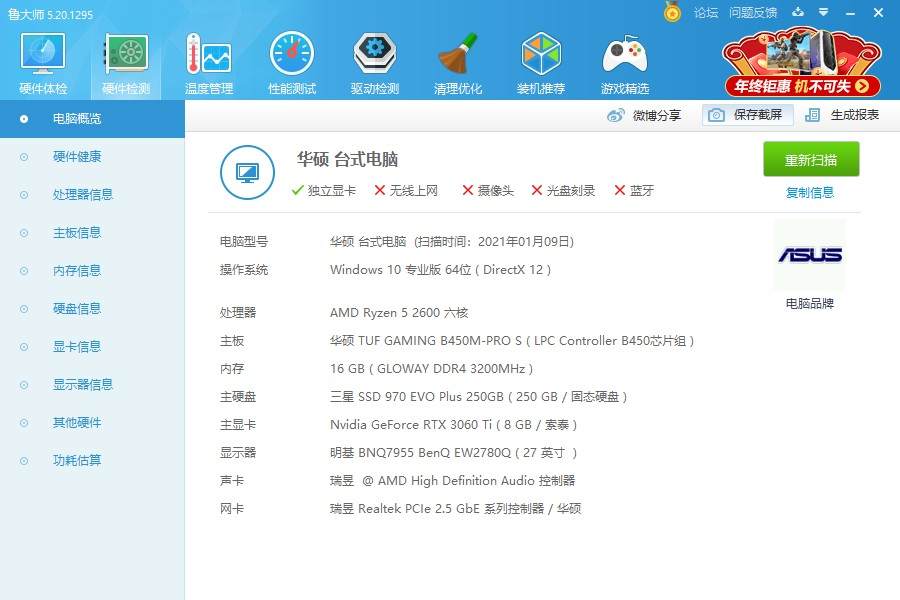Open the main menu arrow in titlebar
Screen dimensions: 900x600
(x=821, y=13)
